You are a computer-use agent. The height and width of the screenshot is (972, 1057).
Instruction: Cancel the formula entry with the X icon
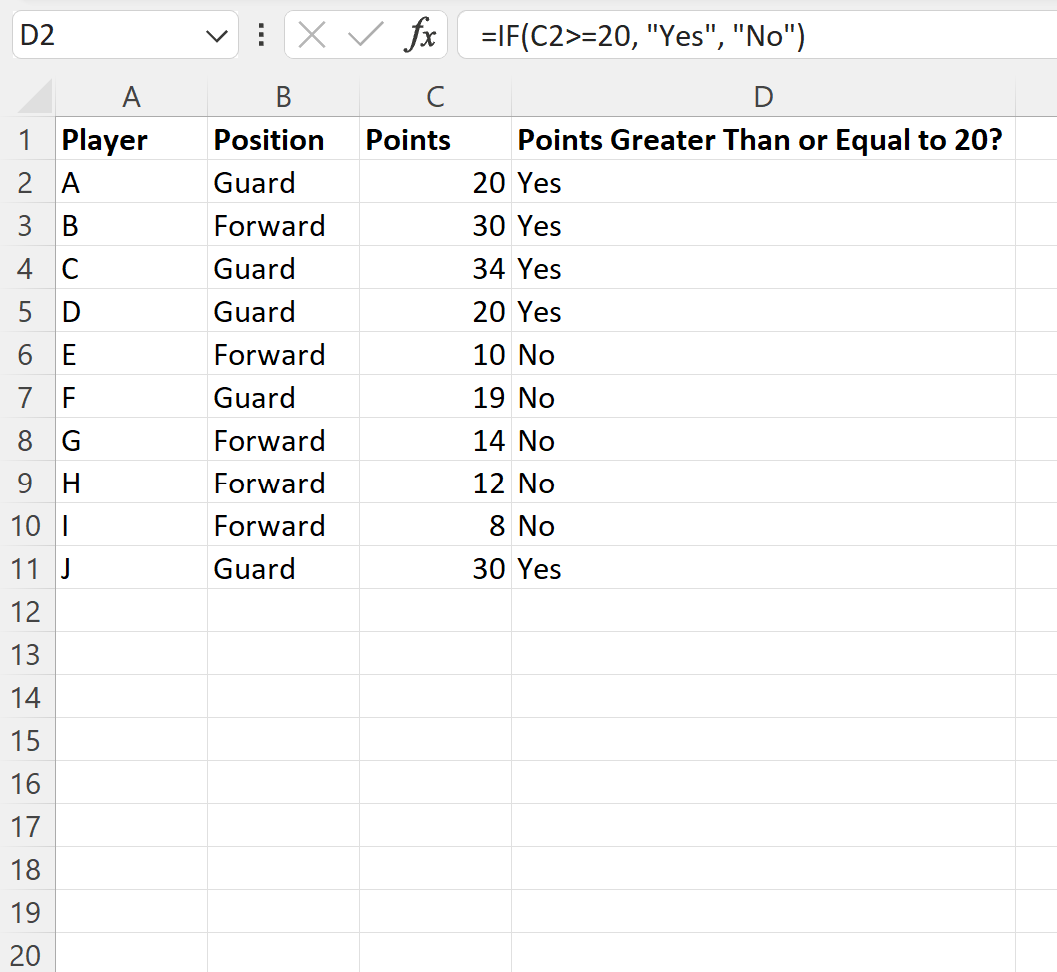click(313, 35)
